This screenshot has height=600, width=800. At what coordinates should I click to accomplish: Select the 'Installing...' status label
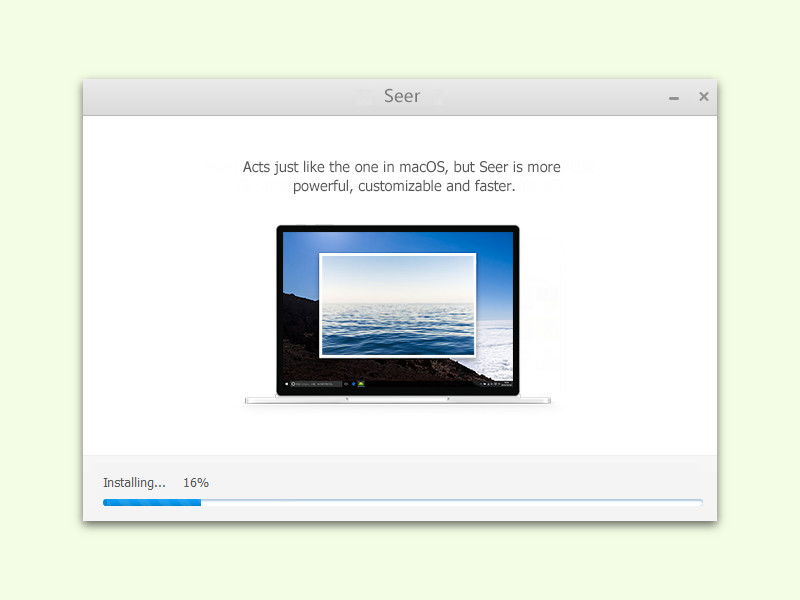point(134,483)
